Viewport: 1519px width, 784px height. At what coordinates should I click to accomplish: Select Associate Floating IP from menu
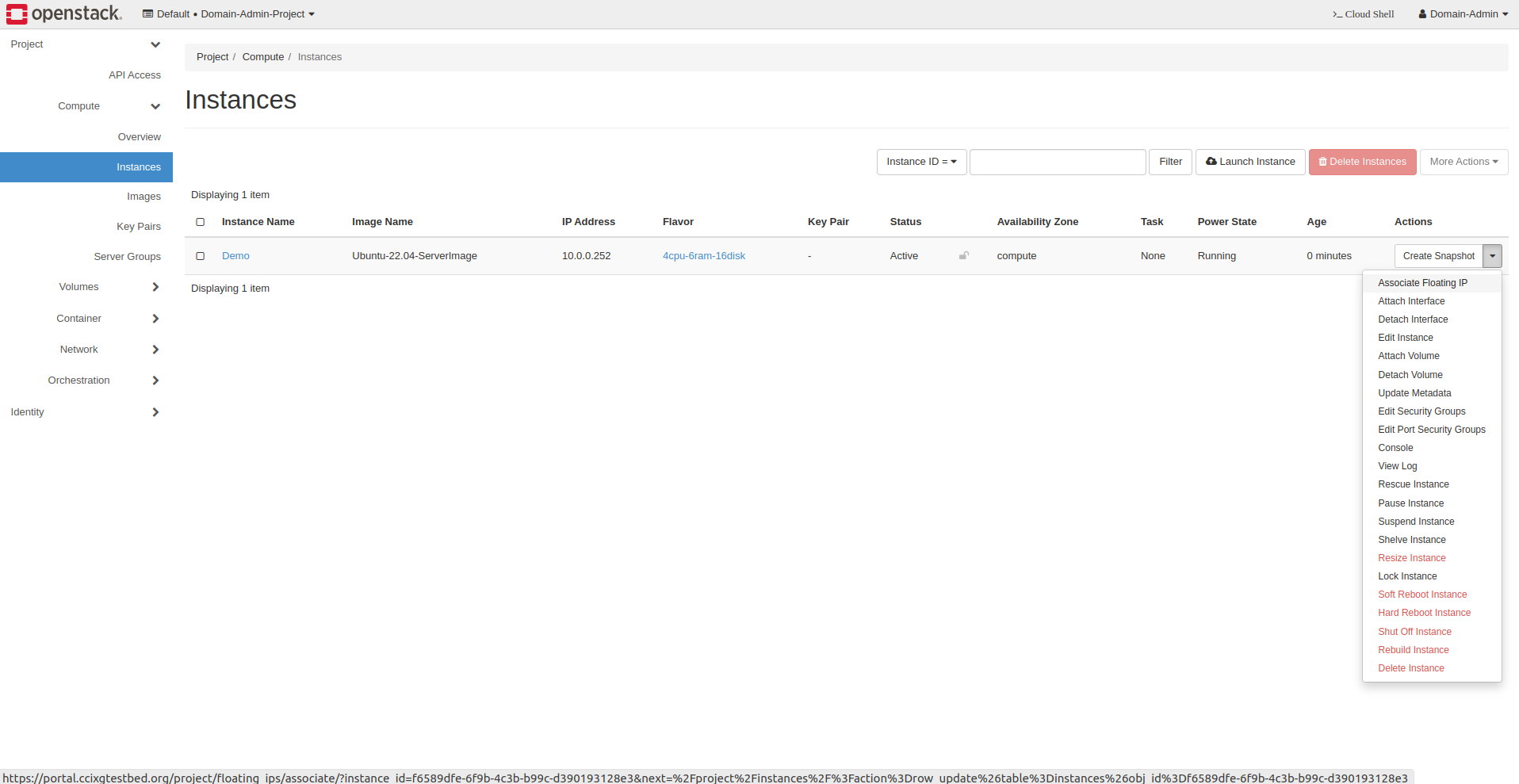point(1422,283)
